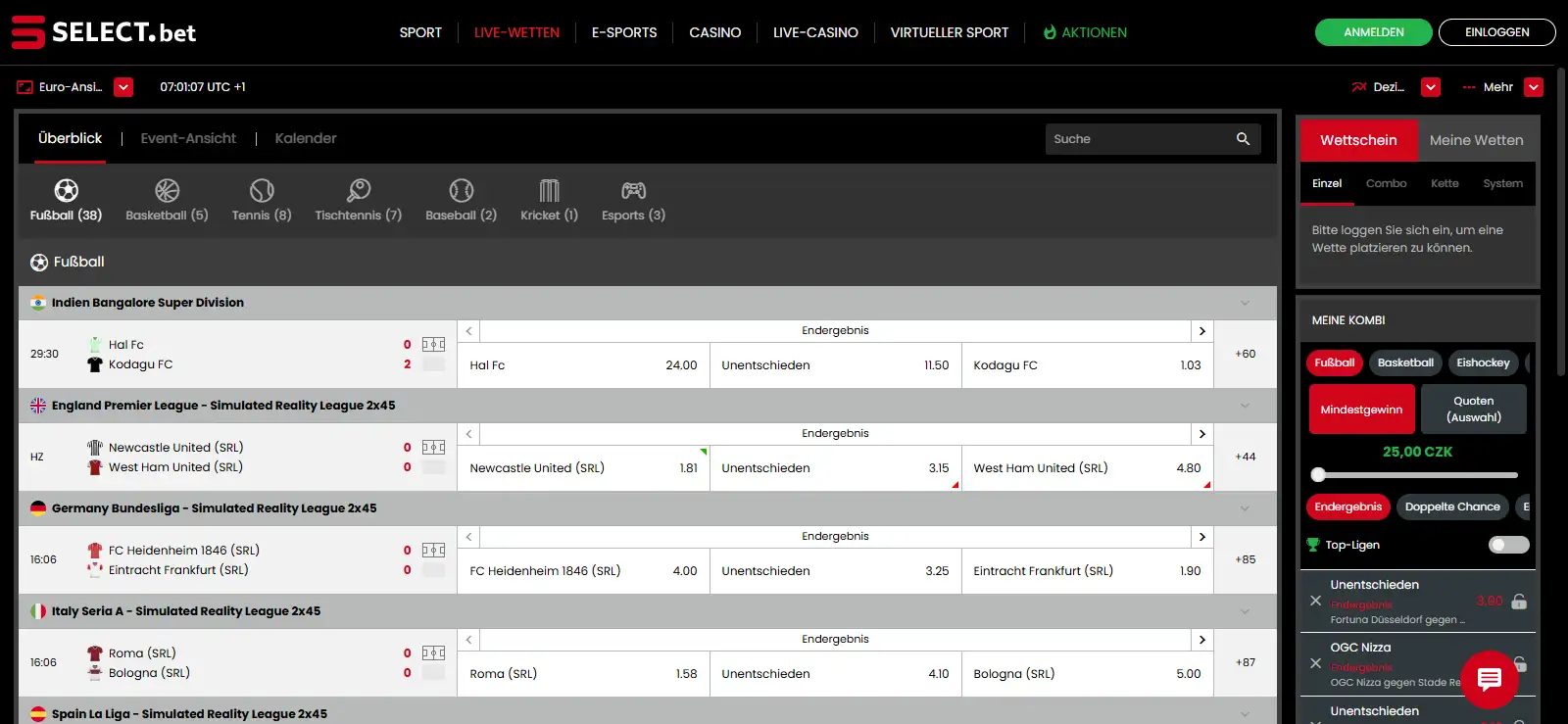
Task: Open pitch view for Roma match
Action: coord(433,653)
